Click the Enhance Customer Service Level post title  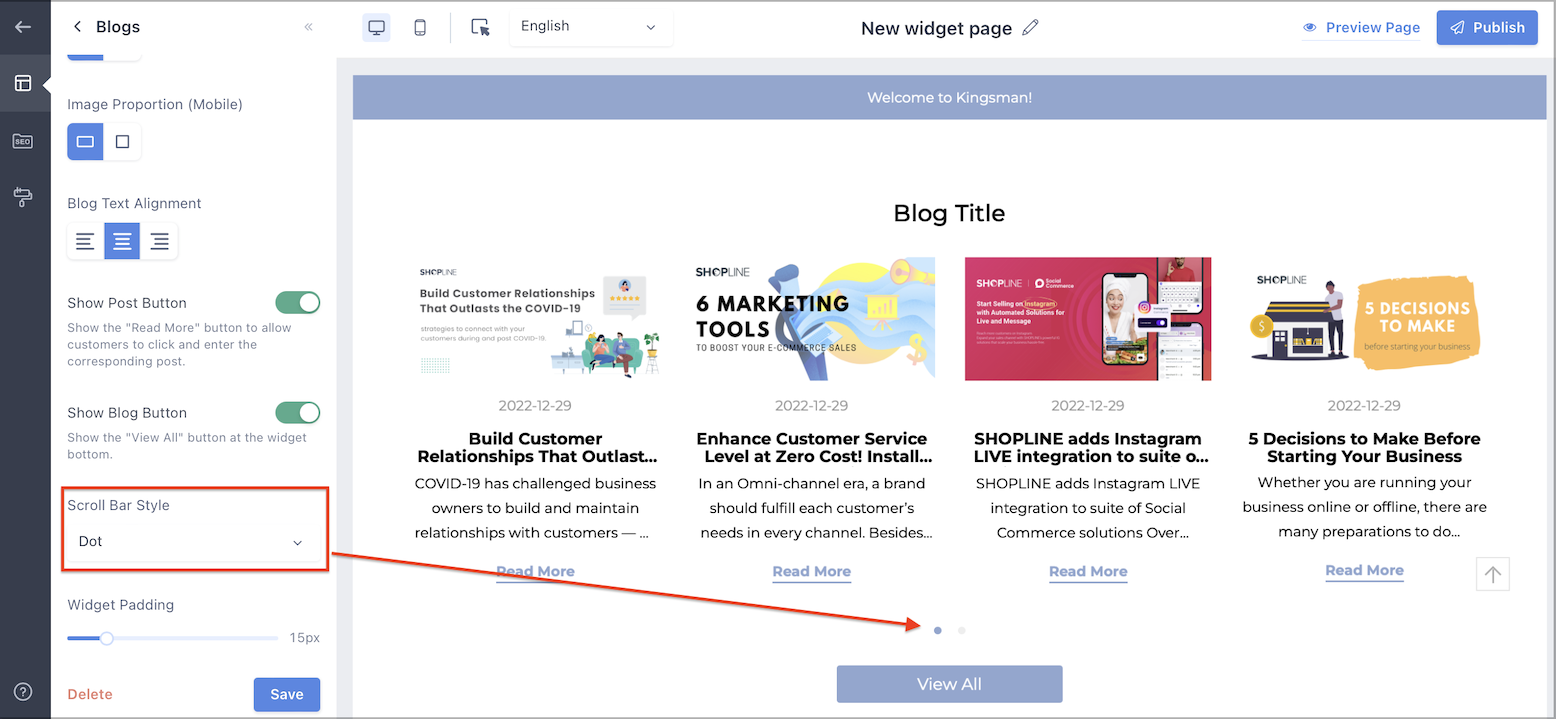(x=812, y=448)
